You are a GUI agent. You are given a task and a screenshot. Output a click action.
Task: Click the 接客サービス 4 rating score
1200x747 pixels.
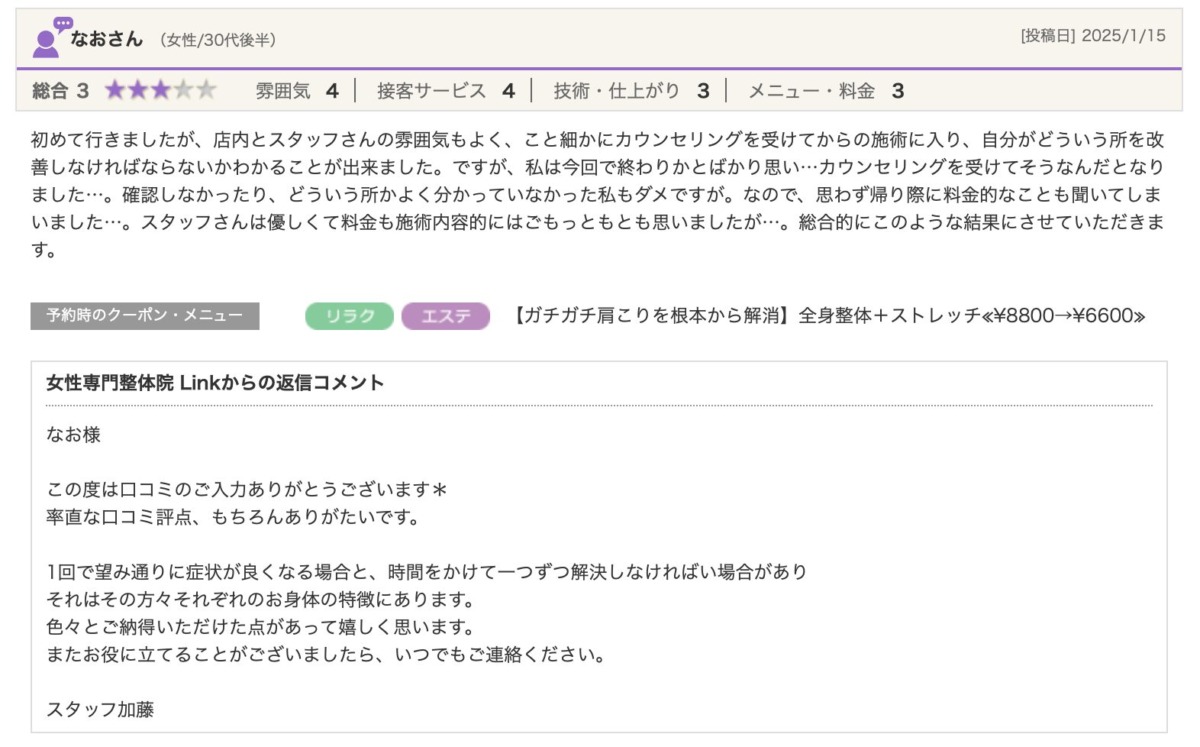(x=445, y=91)
